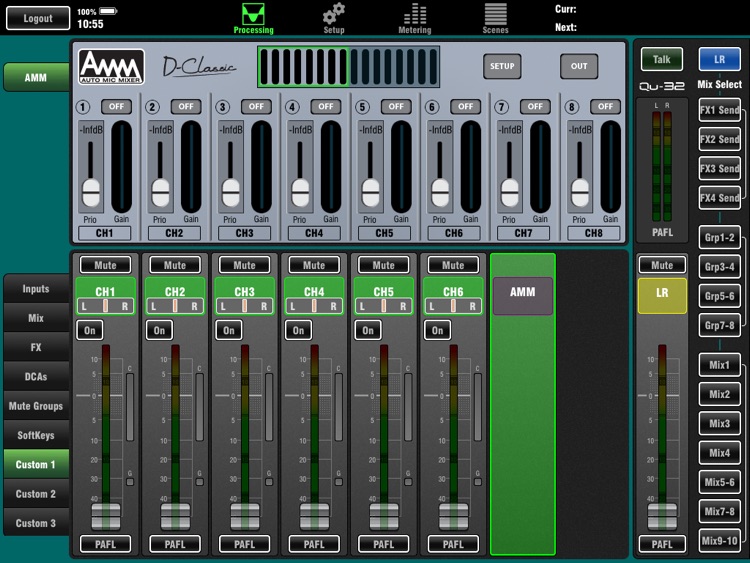Screen dimensions: 750x563
Task: Toggle the On button for CH5
Action: (368, 330)
